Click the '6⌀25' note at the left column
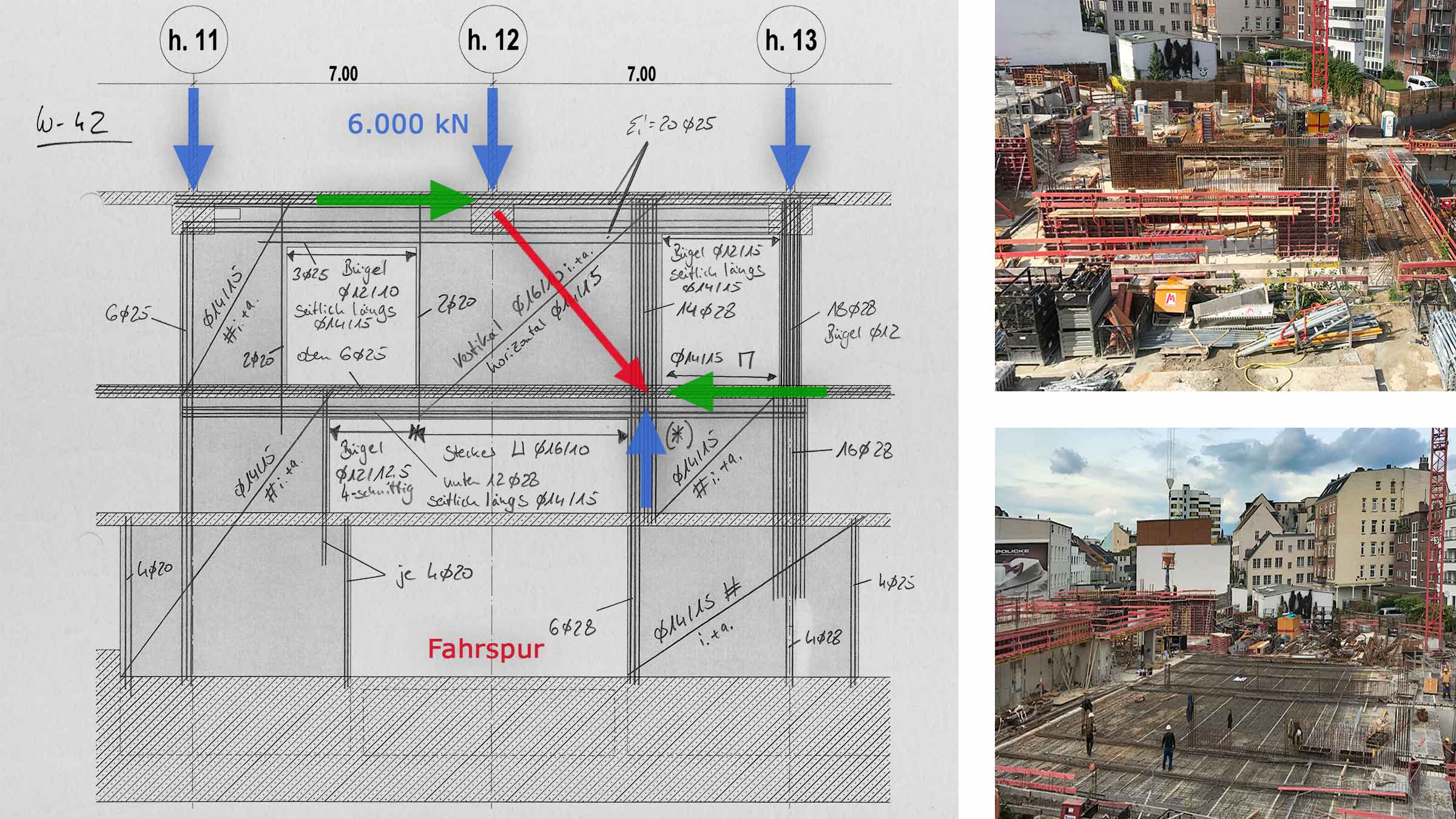 pyautogui.click(x=127, y=312)
